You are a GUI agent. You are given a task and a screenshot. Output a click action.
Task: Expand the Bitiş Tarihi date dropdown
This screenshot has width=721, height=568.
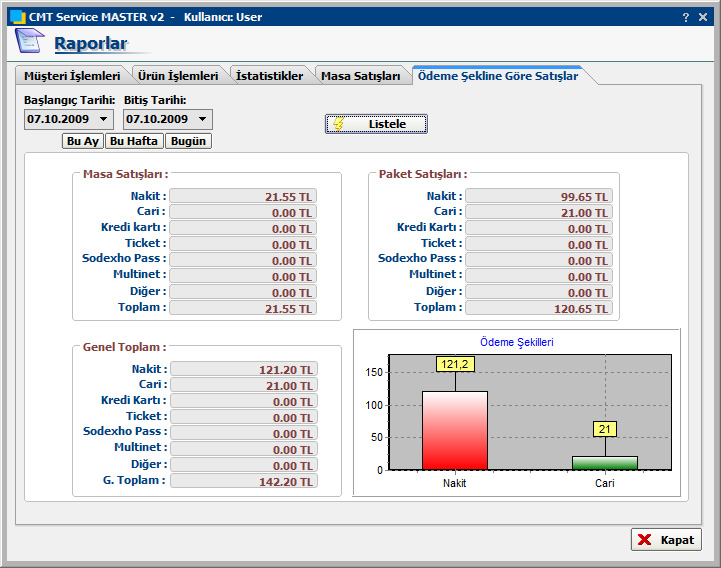tap(203, 120)
